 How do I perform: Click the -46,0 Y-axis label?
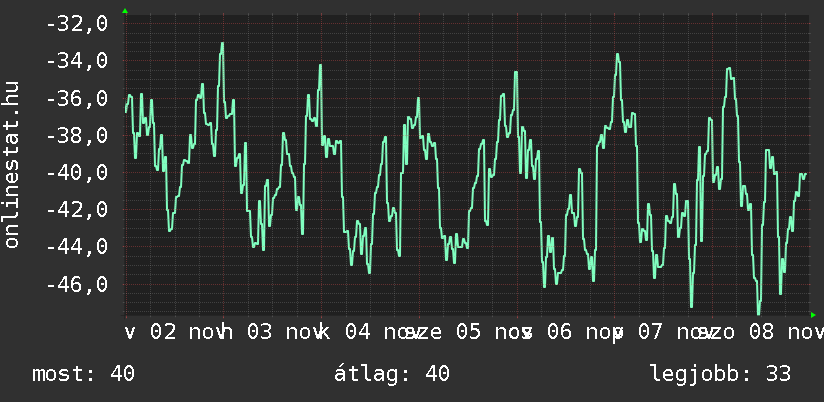coord(77,285)
